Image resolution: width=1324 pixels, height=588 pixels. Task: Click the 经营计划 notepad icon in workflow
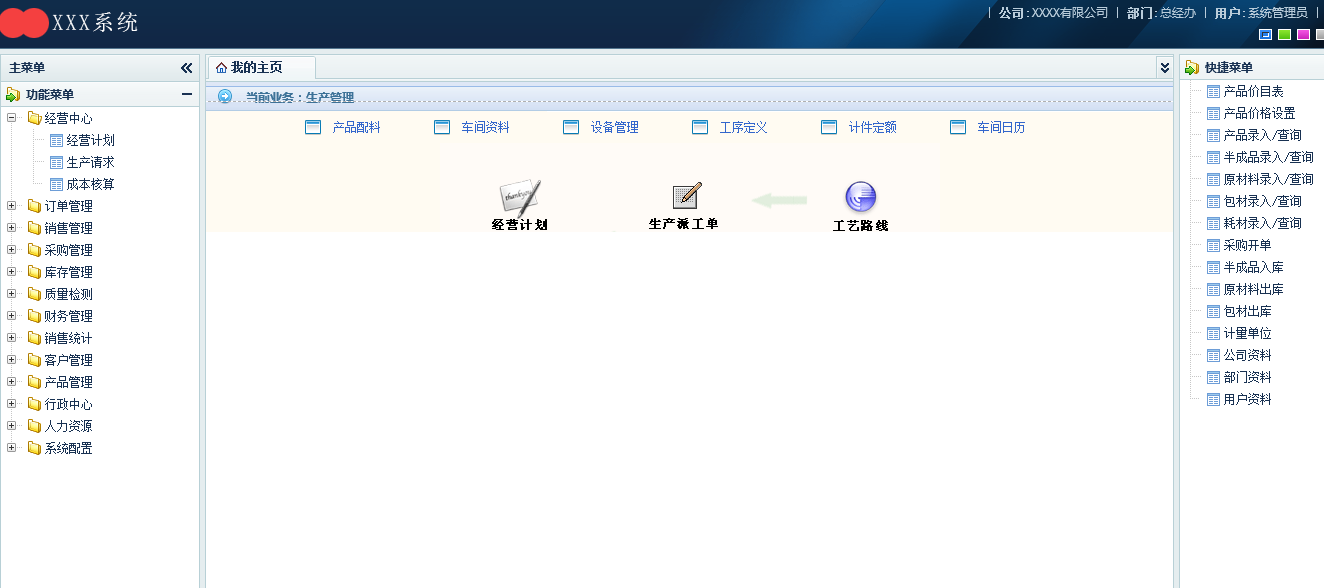pyautogui.click(x=520, y=197)
